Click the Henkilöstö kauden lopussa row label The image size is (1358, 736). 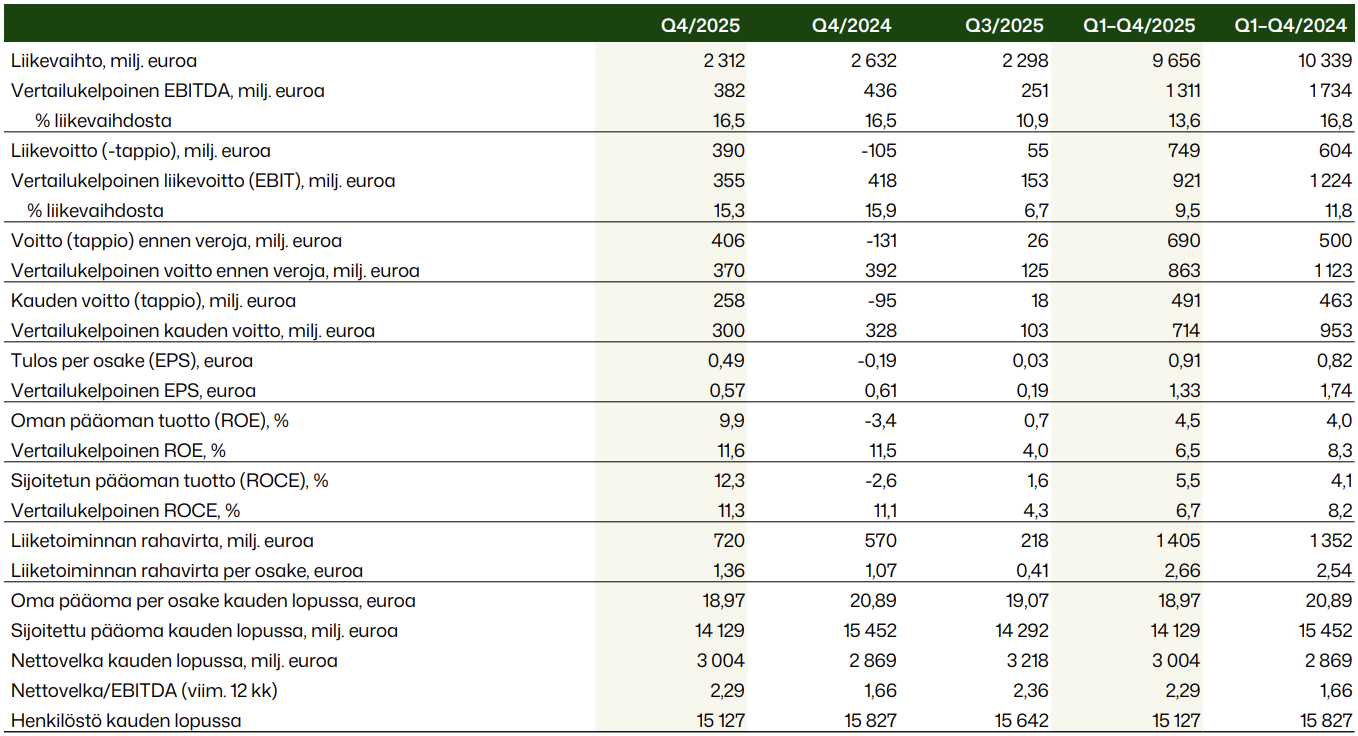(x=126, y=721)
